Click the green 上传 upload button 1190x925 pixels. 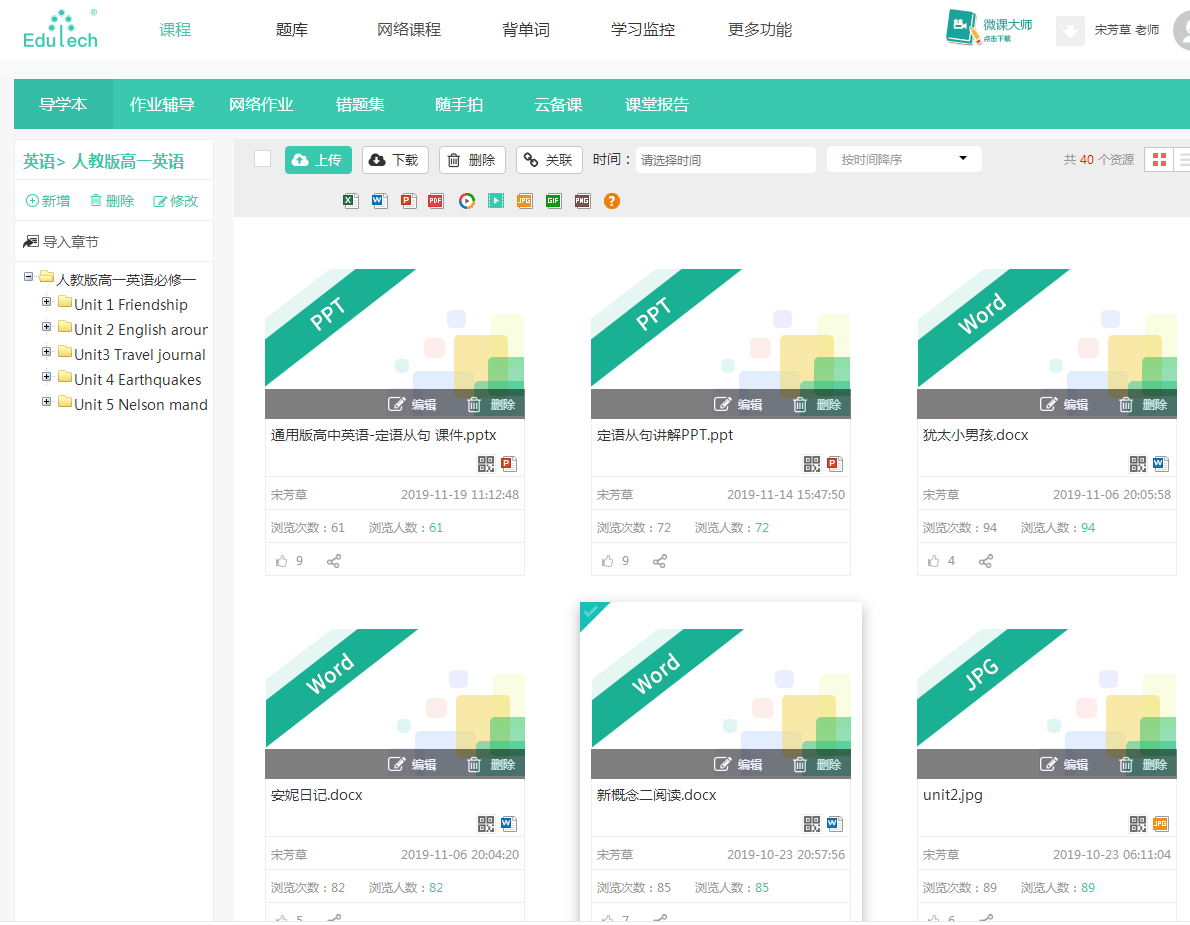coord(318,160)
